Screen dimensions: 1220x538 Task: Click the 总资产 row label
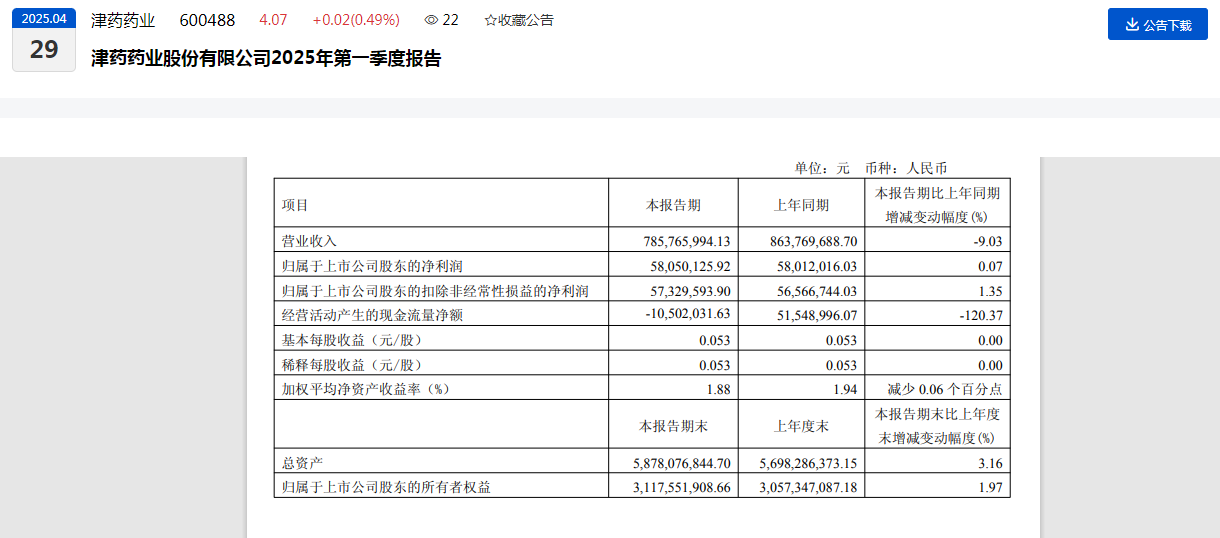click(x=302, y=463)
